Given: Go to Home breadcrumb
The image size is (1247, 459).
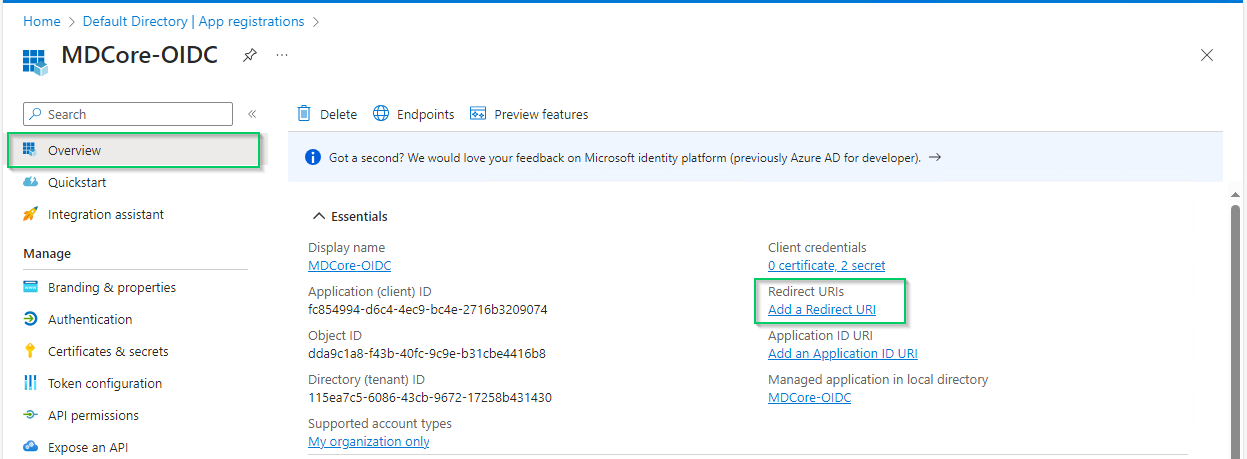Looking at the screenshot, I should (41, 21).
